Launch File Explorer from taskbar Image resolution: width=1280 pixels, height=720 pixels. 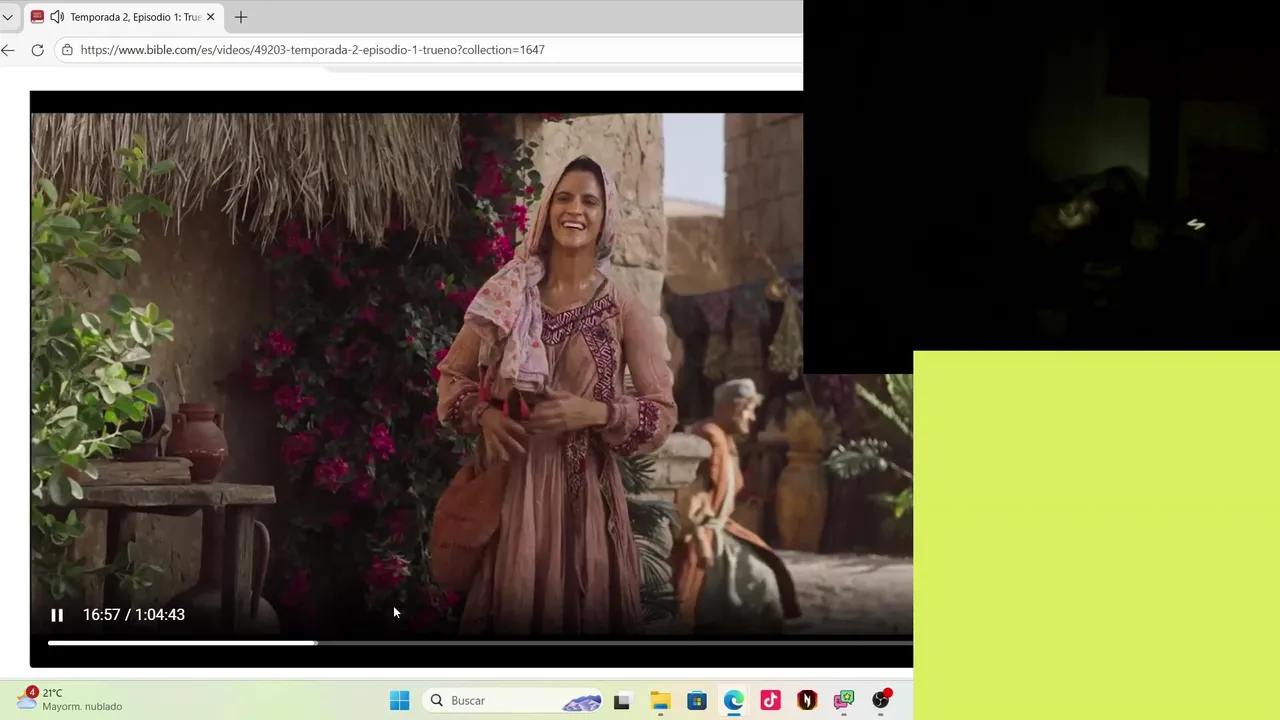point(660,701)
